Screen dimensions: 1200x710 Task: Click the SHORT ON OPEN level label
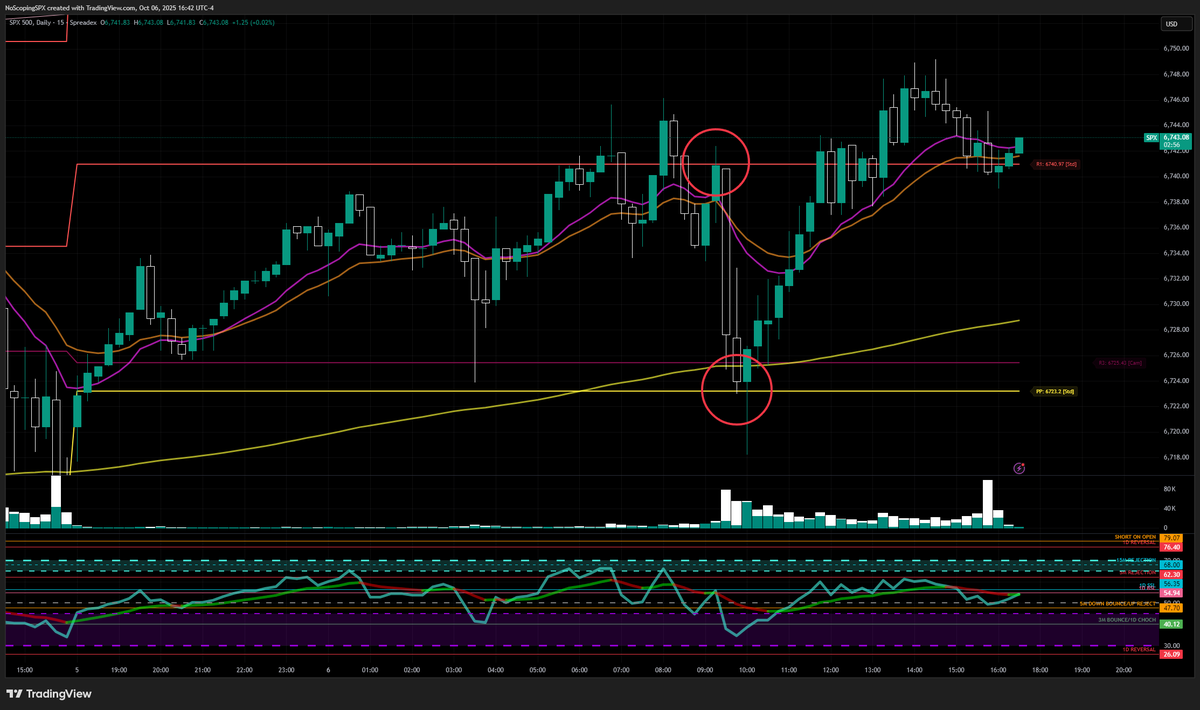click(x=1135, y=537)
